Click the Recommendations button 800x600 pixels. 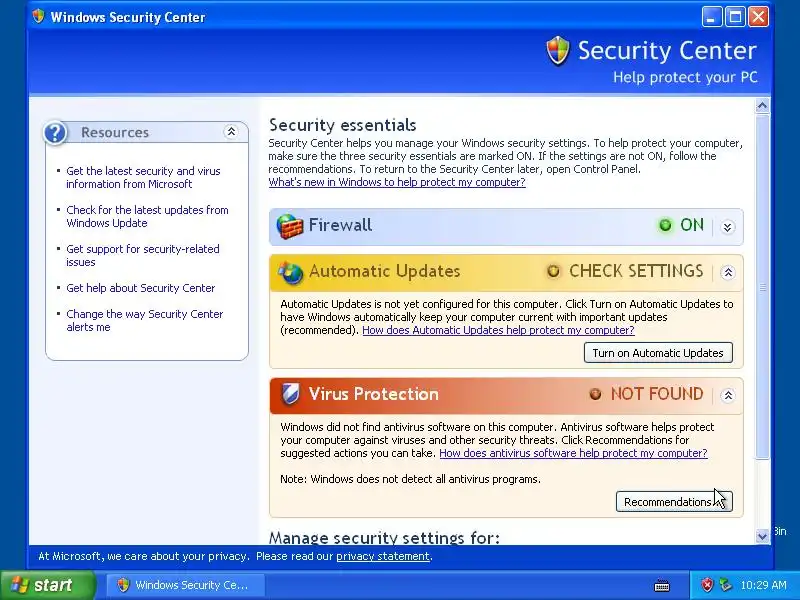[x=674, y=502]
